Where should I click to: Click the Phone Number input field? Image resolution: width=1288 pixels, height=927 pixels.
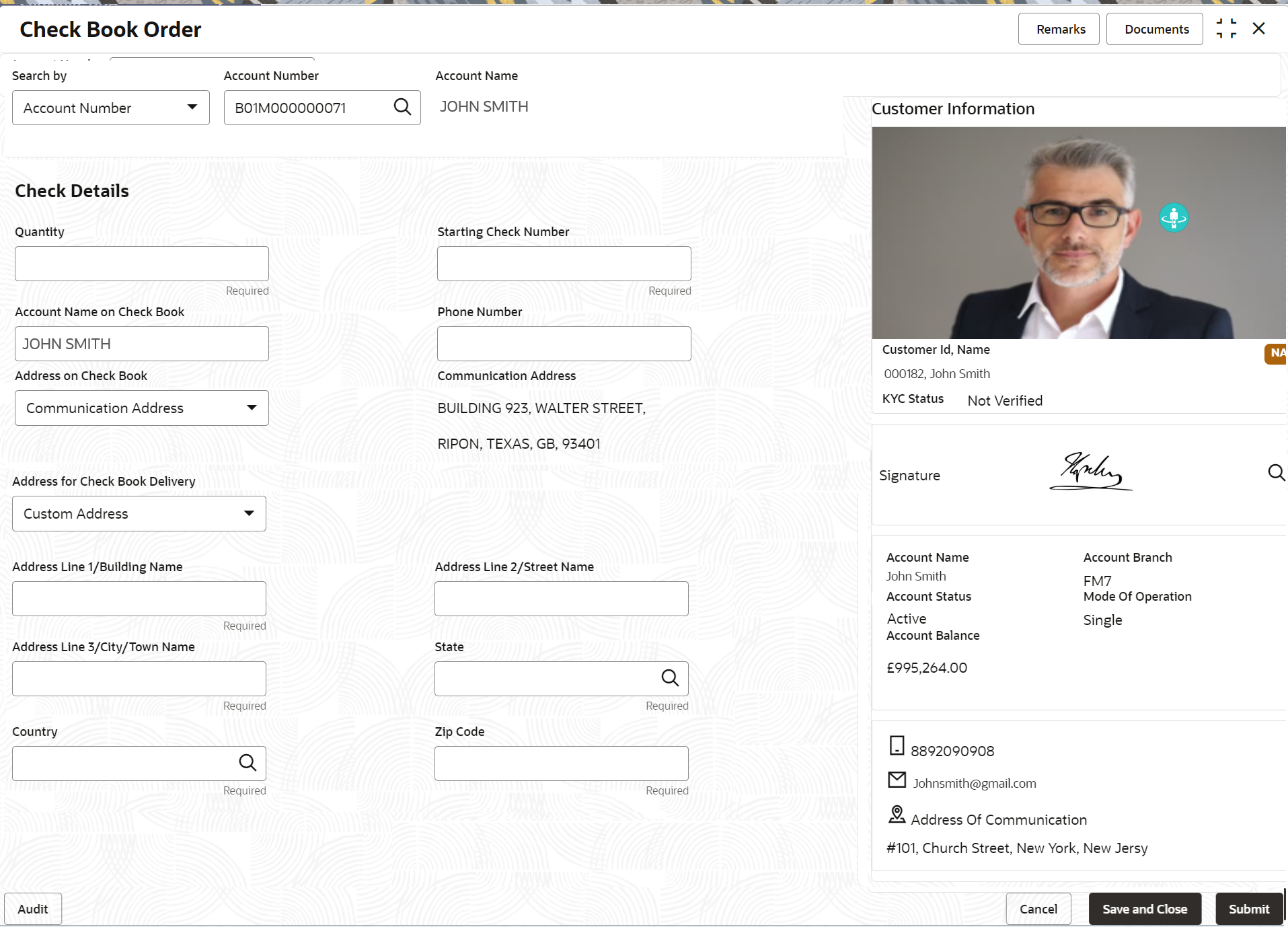point(564,344)
